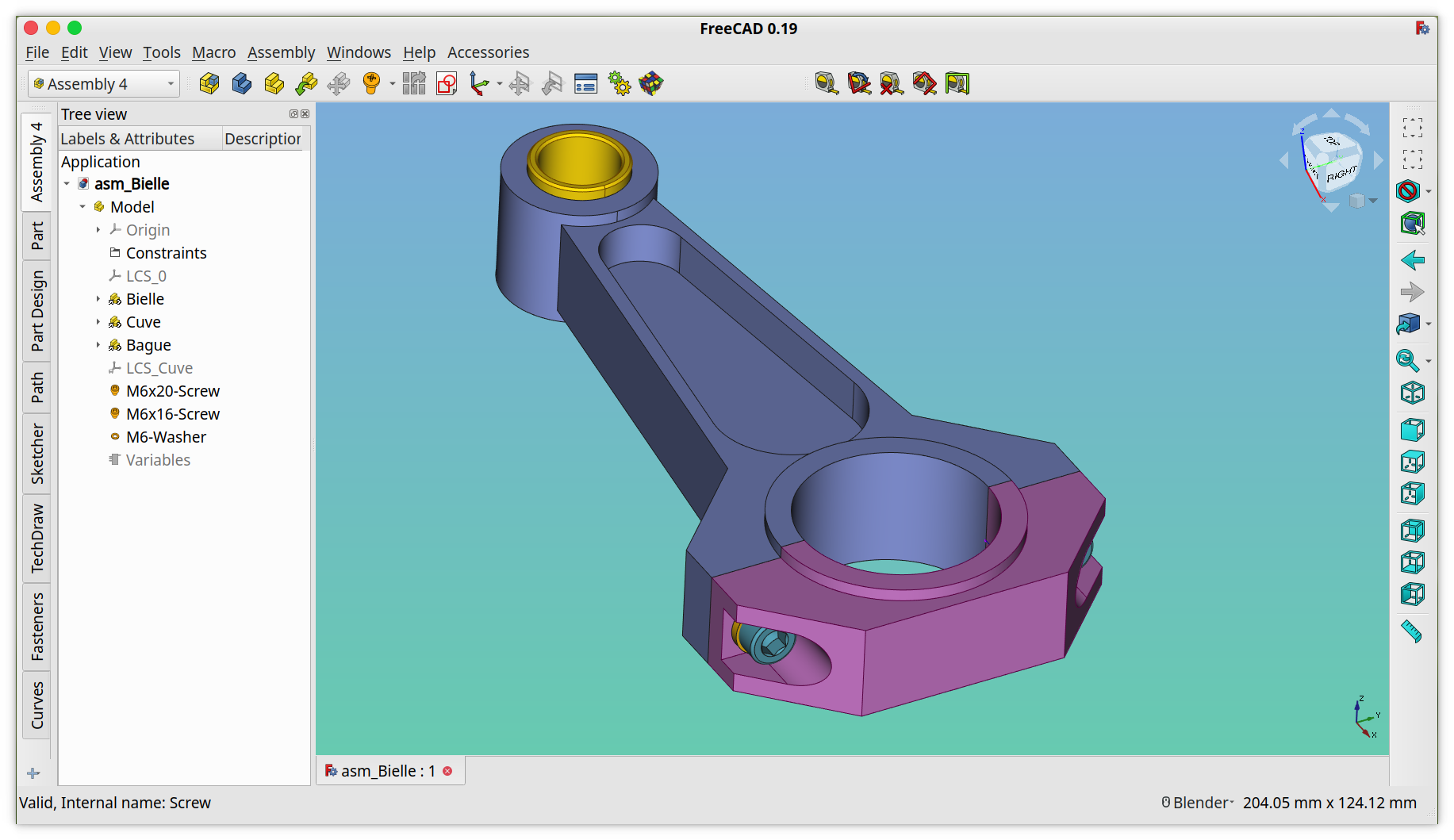Switch to the Curves side tab
The image size is (1454, 840).
(x=37, y=704)
